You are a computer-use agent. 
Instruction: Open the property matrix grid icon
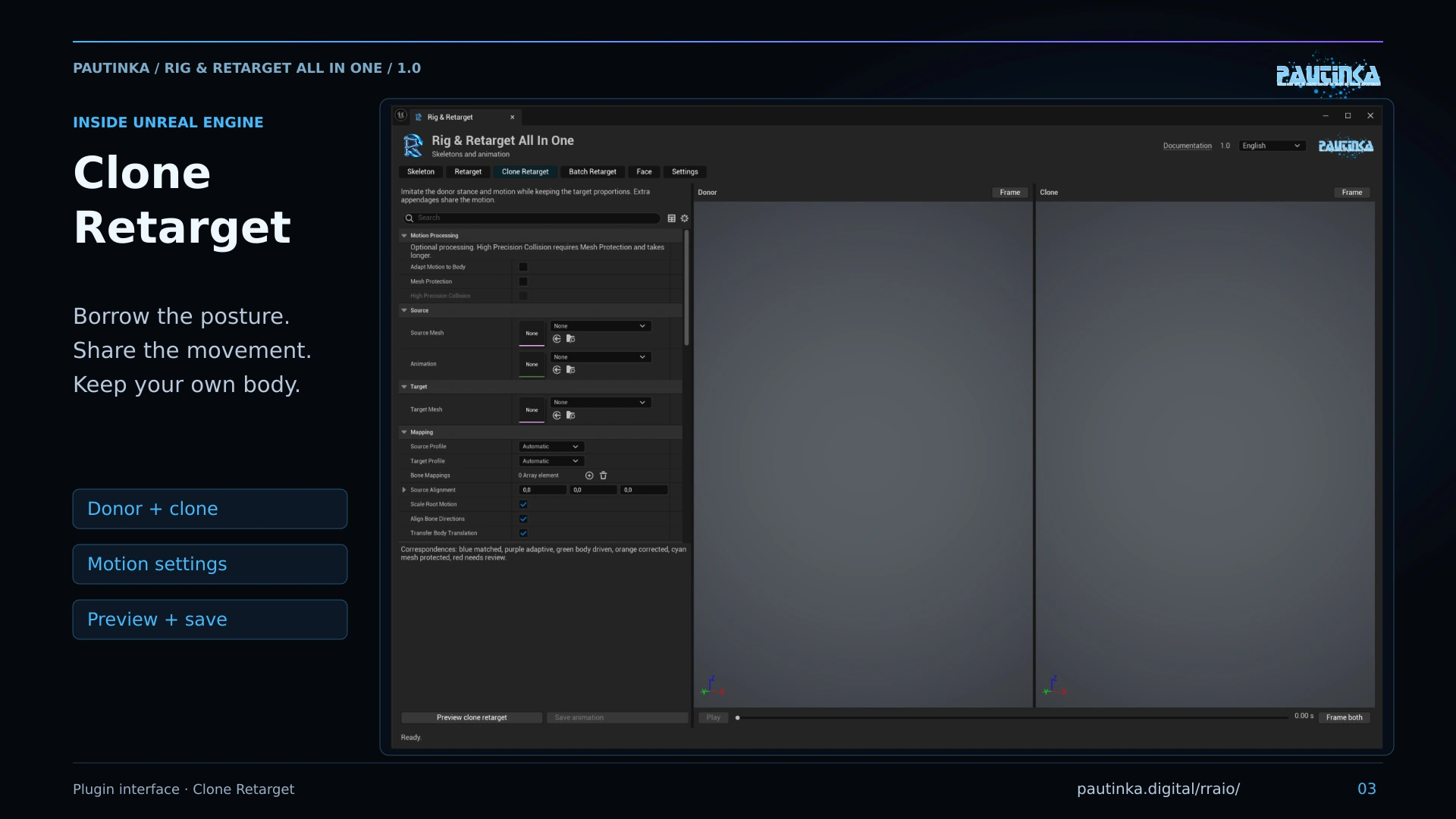click(671, 218)
